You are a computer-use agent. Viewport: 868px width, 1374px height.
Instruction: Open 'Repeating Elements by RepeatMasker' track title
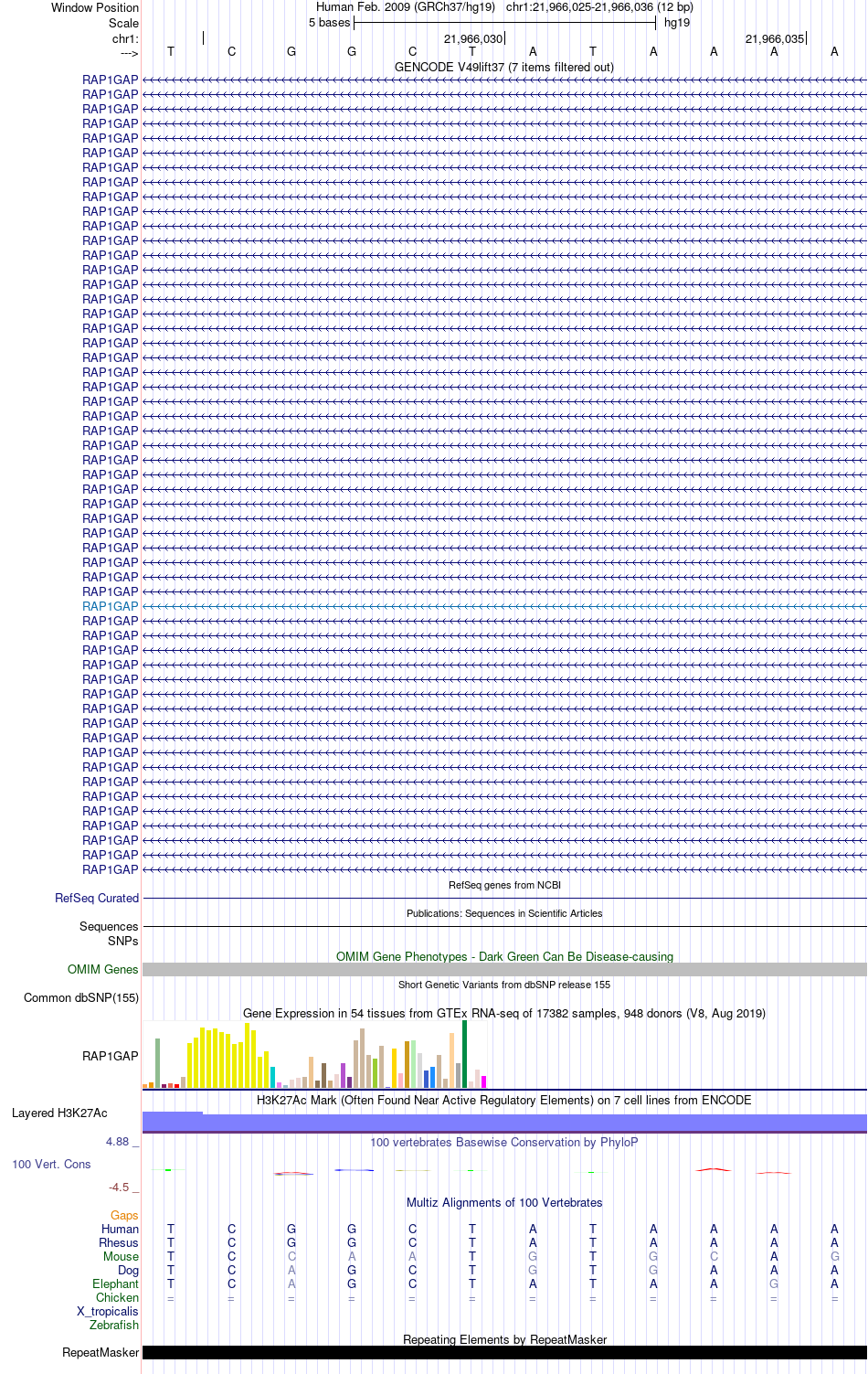pos(504,1339)
